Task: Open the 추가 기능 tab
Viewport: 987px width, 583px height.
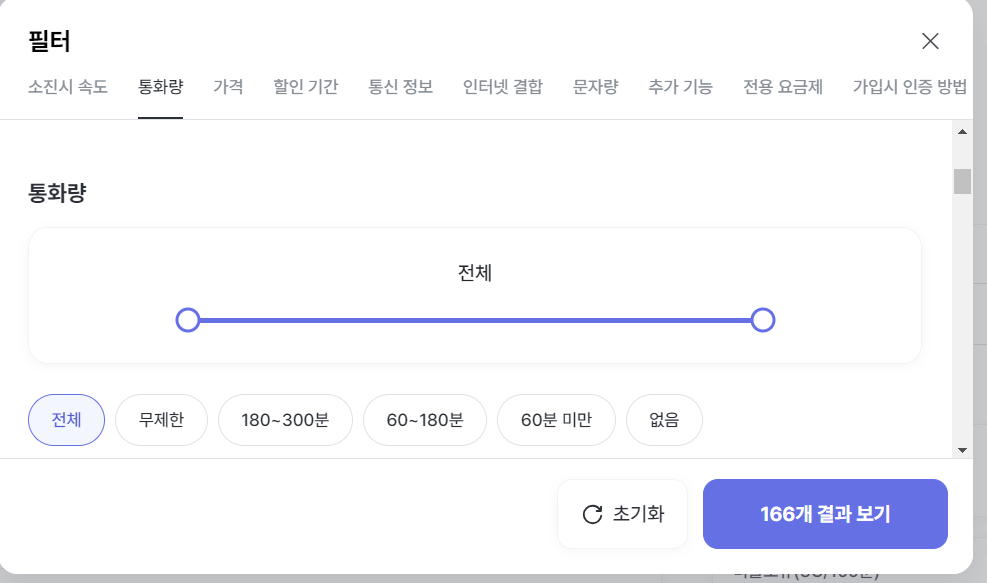Action: 680,87
